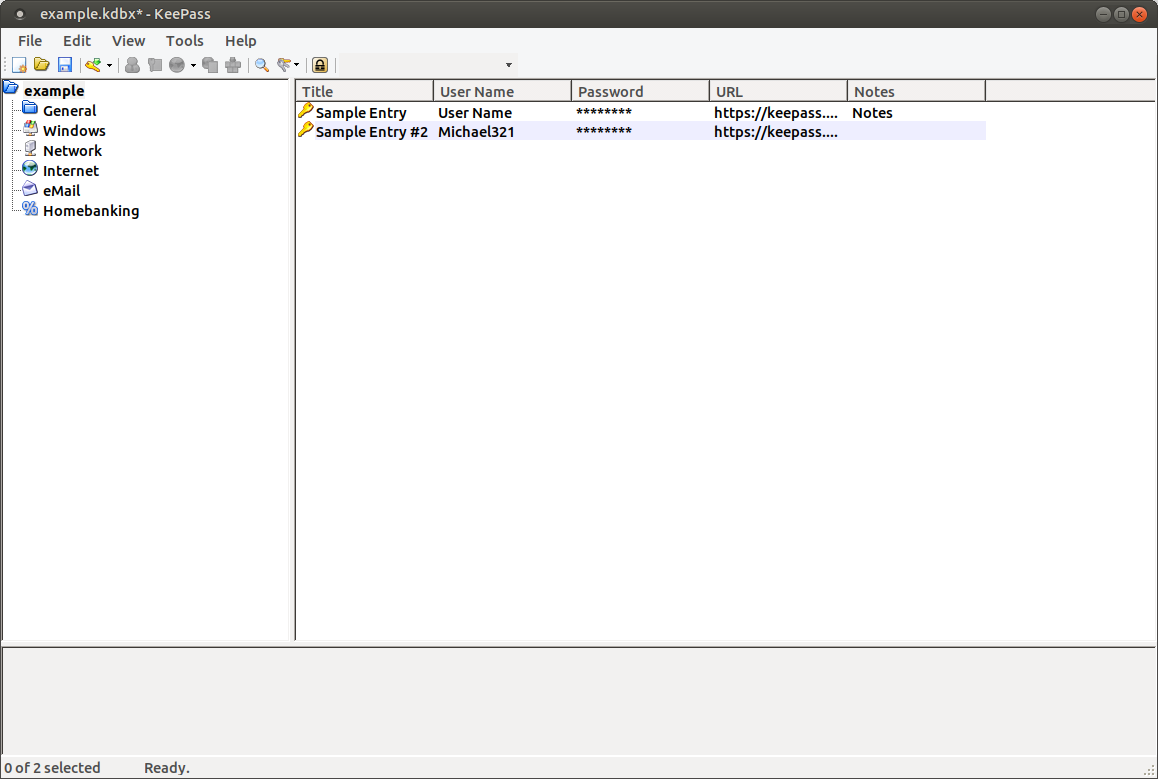Screen dimensions: 1158x779
Task: Click the "User Name" cell of Sample Entry
Action: coord(475,113)
